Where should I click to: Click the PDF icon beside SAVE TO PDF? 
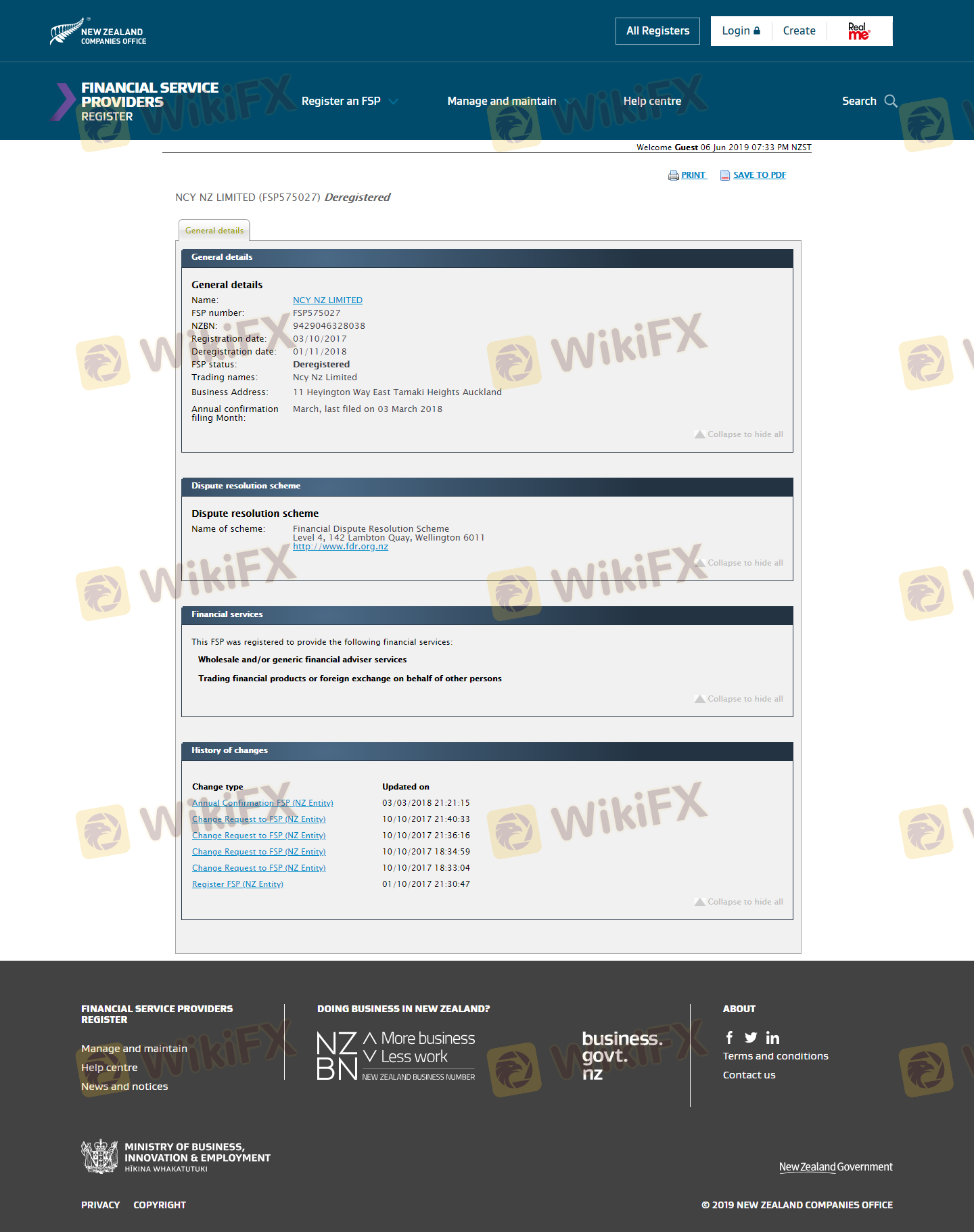coord(725,175)
